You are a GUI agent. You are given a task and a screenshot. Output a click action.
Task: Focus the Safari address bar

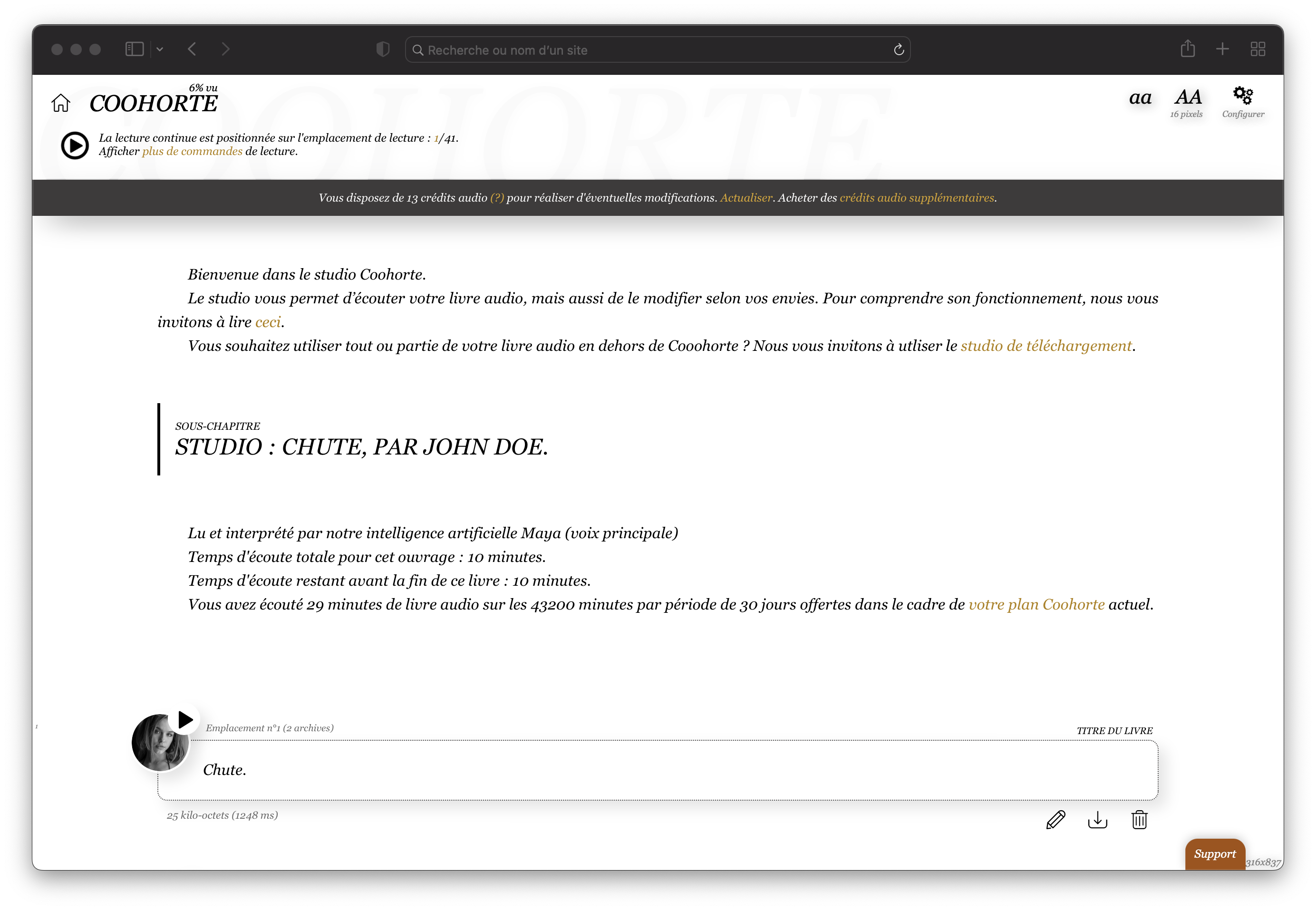(657, 50)
